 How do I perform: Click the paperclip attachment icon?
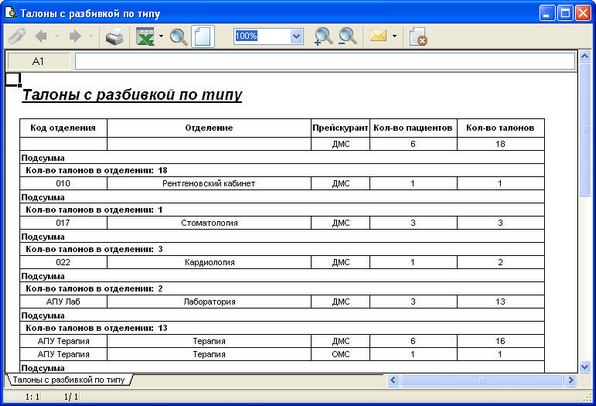(x=17, y=36)
